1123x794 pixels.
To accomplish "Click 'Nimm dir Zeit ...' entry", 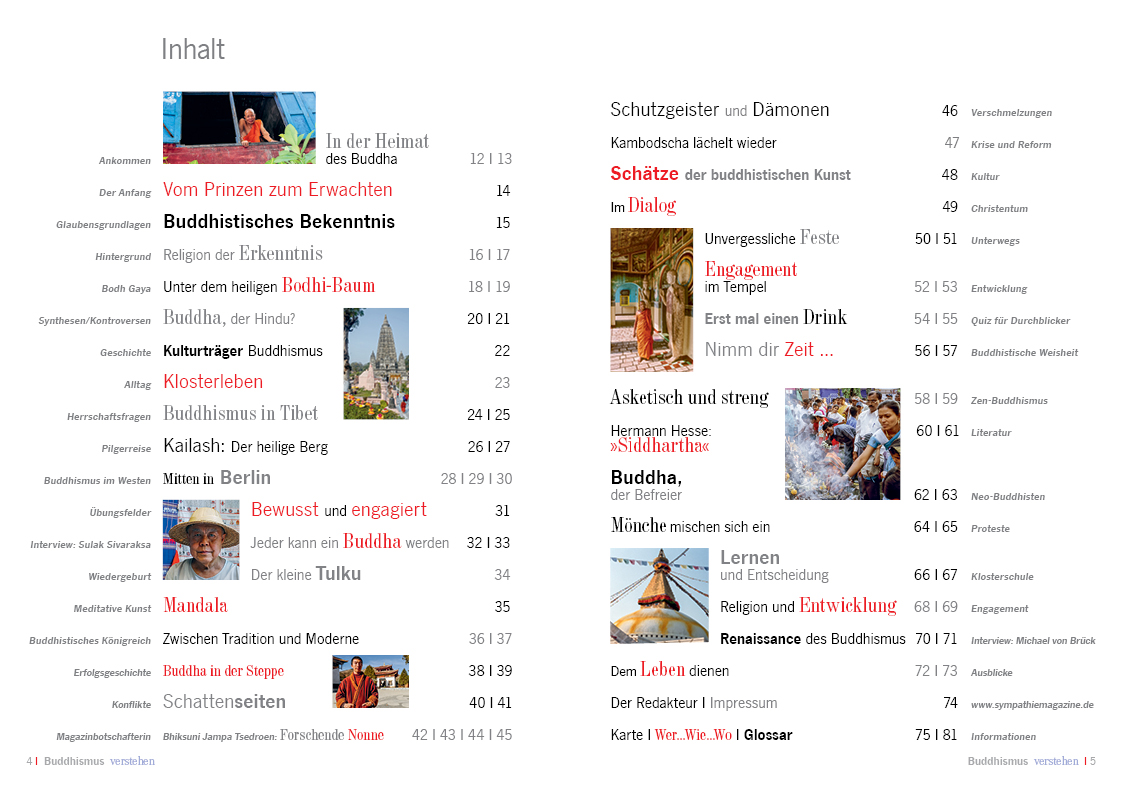I will click(769, 349).
